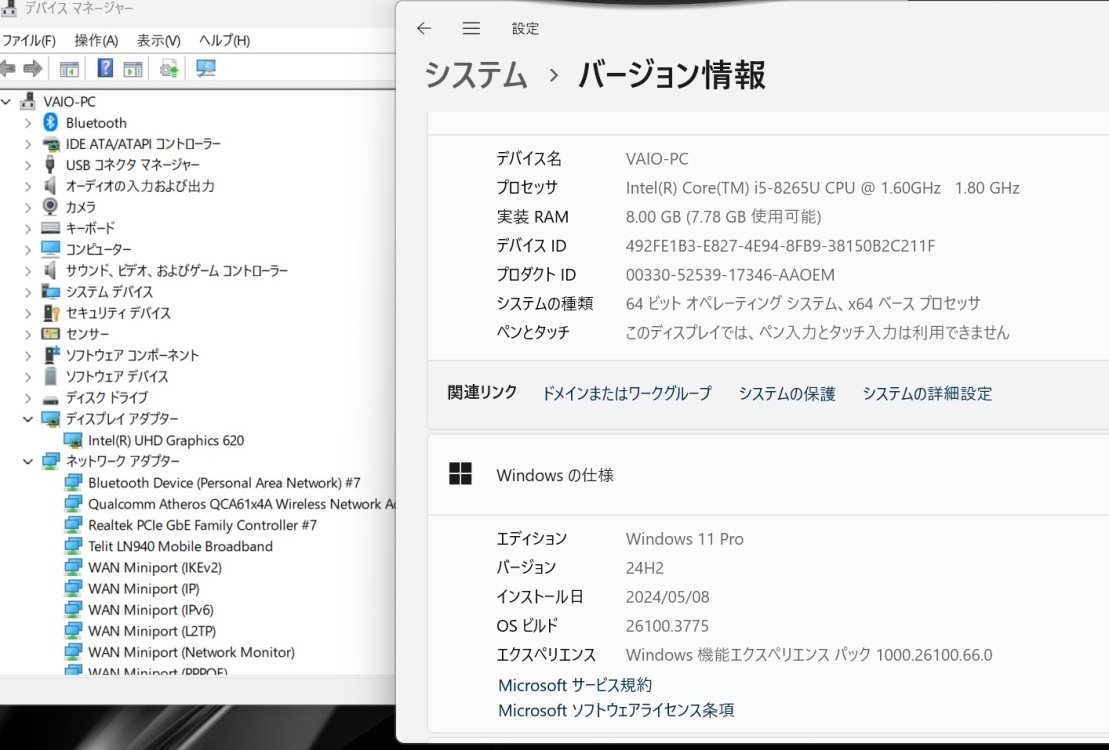Click the Bluetooth icon in device tree

[x=50, y=122]
